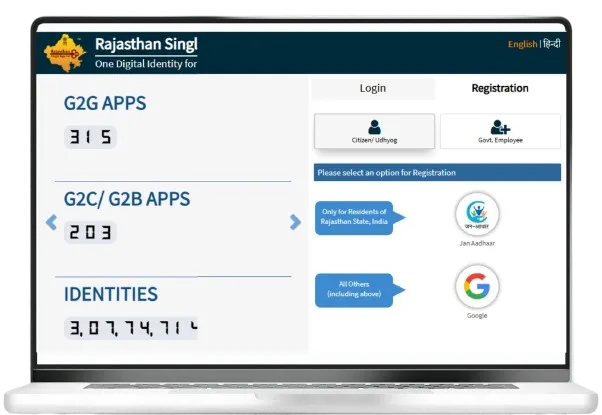
Task: Click 'Only for Residents of Rajasthan State' bubble
Action: (x=360, y=218)
